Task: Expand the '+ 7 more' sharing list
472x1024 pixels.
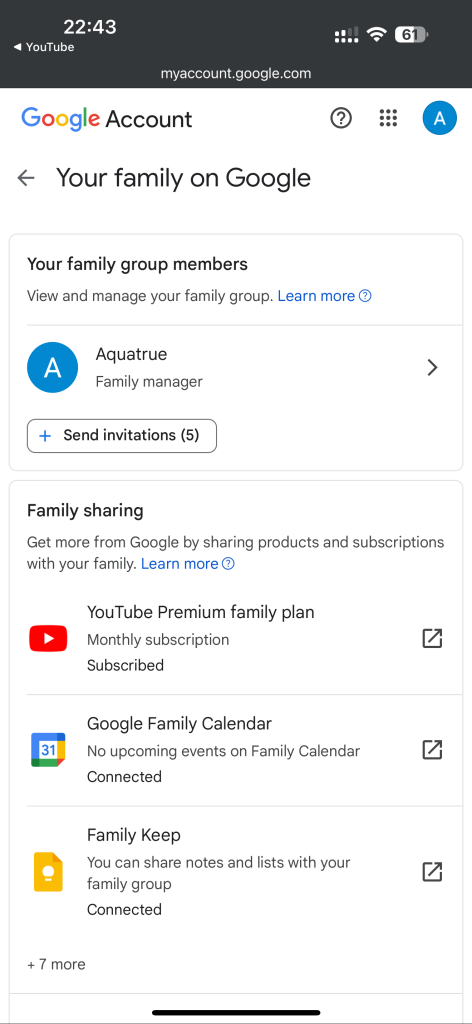Action: pyautogui.click(x=56, y=965)
